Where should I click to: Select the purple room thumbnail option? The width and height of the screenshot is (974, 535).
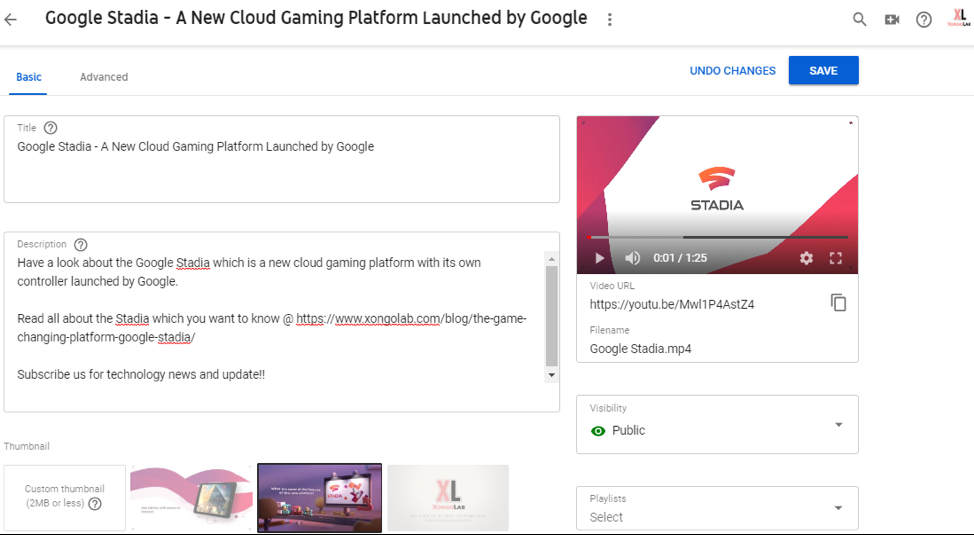[x=319, y=498]
